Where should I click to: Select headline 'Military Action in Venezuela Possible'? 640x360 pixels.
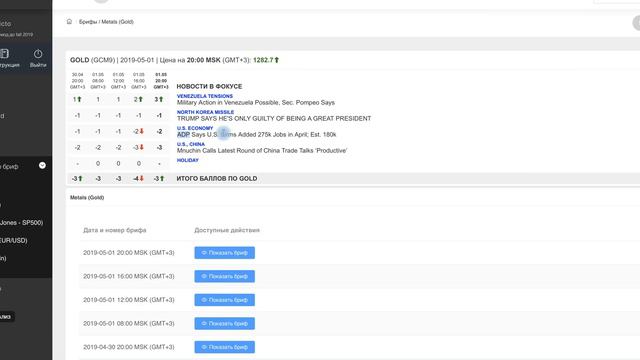click(256, 102)
